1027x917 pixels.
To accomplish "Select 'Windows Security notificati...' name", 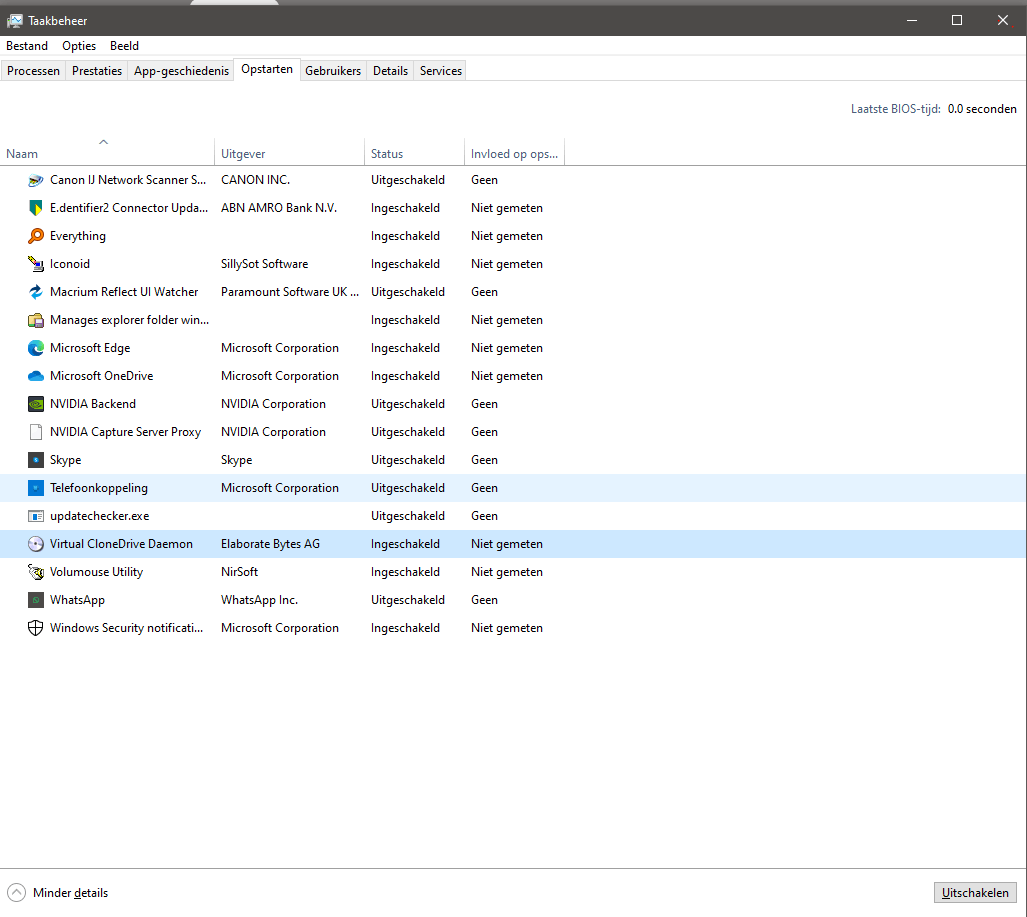I will pos(126,628).
